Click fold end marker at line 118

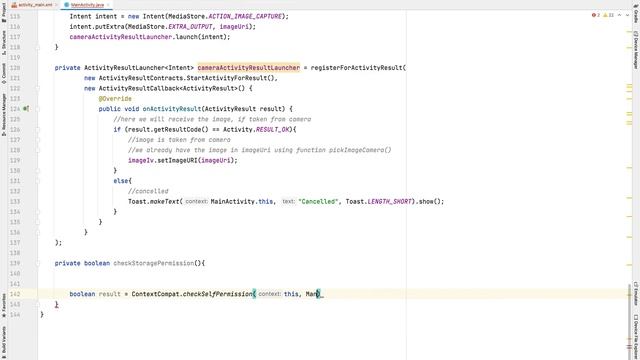point(38,47)
